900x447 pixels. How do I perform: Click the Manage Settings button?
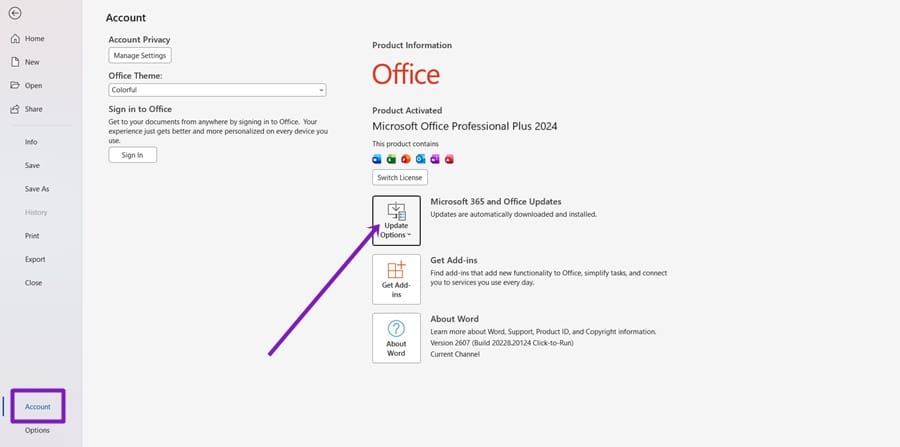tap(140, 56)
